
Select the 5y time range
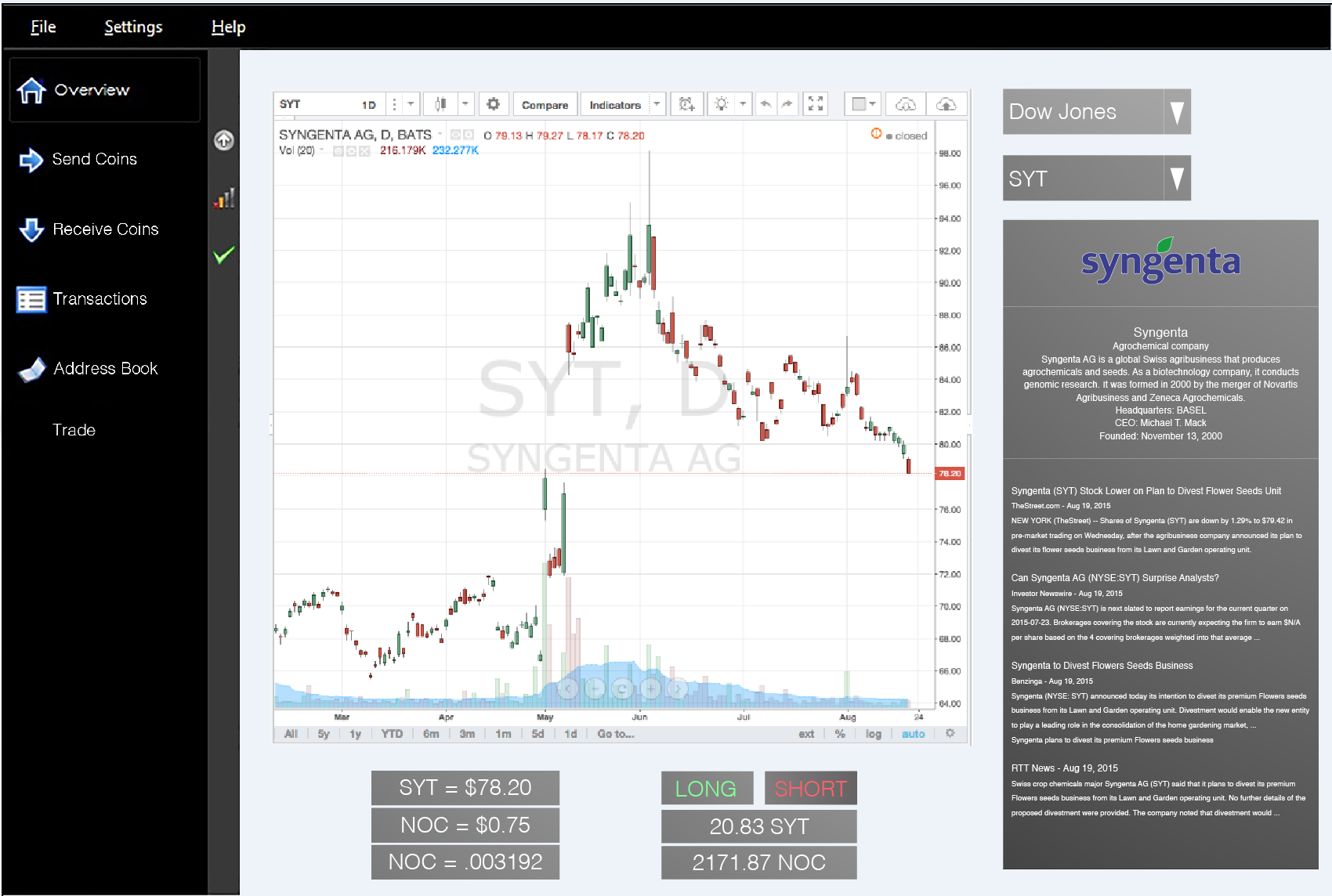point(324,734)
